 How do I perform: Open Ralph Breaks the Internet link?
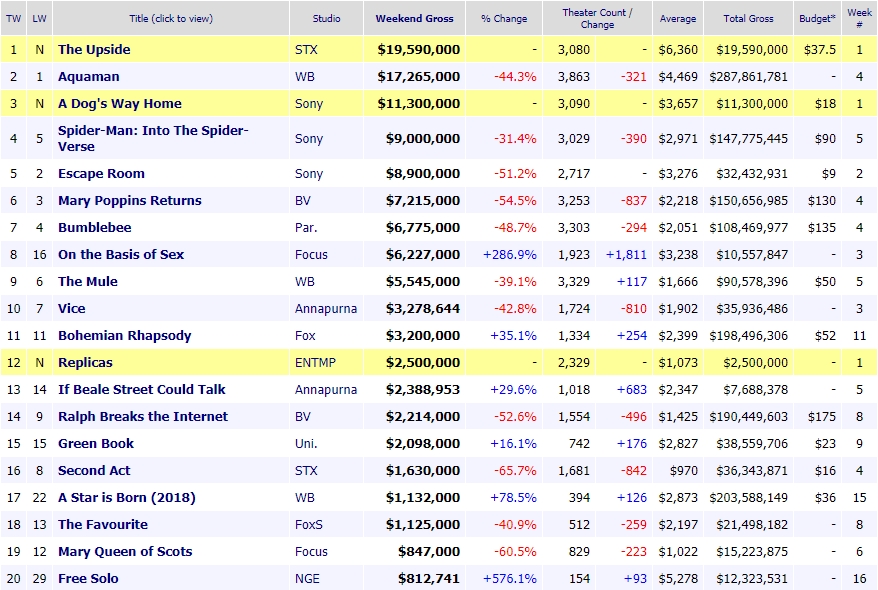point(143,416)
